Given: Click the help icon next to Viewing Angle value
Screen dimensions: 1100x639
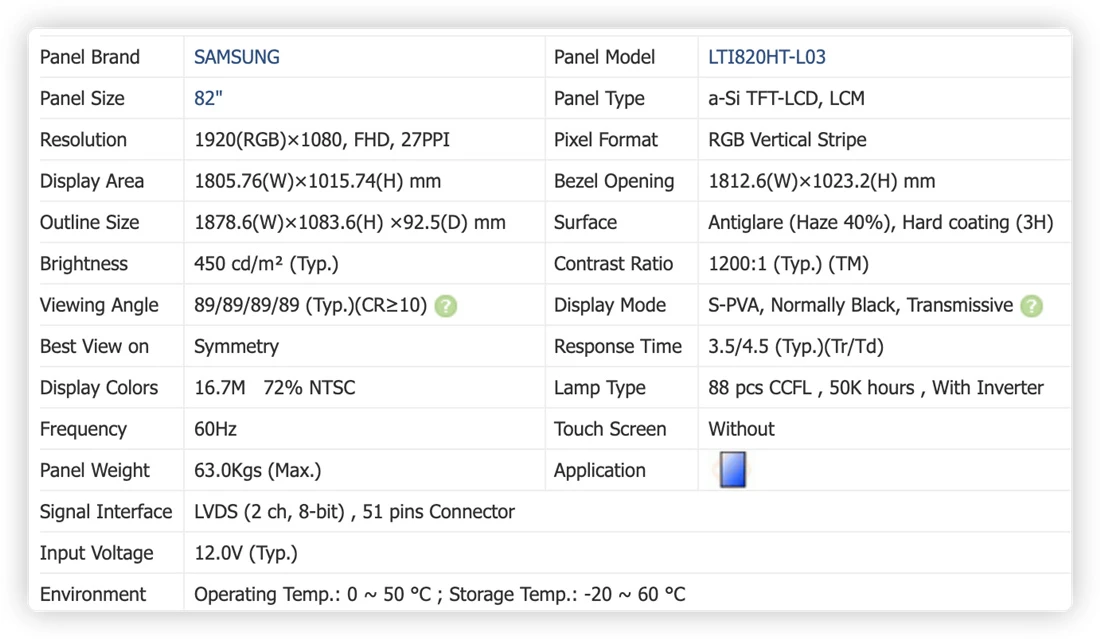Looking at the screenshot, I should (x=445, y=306).
